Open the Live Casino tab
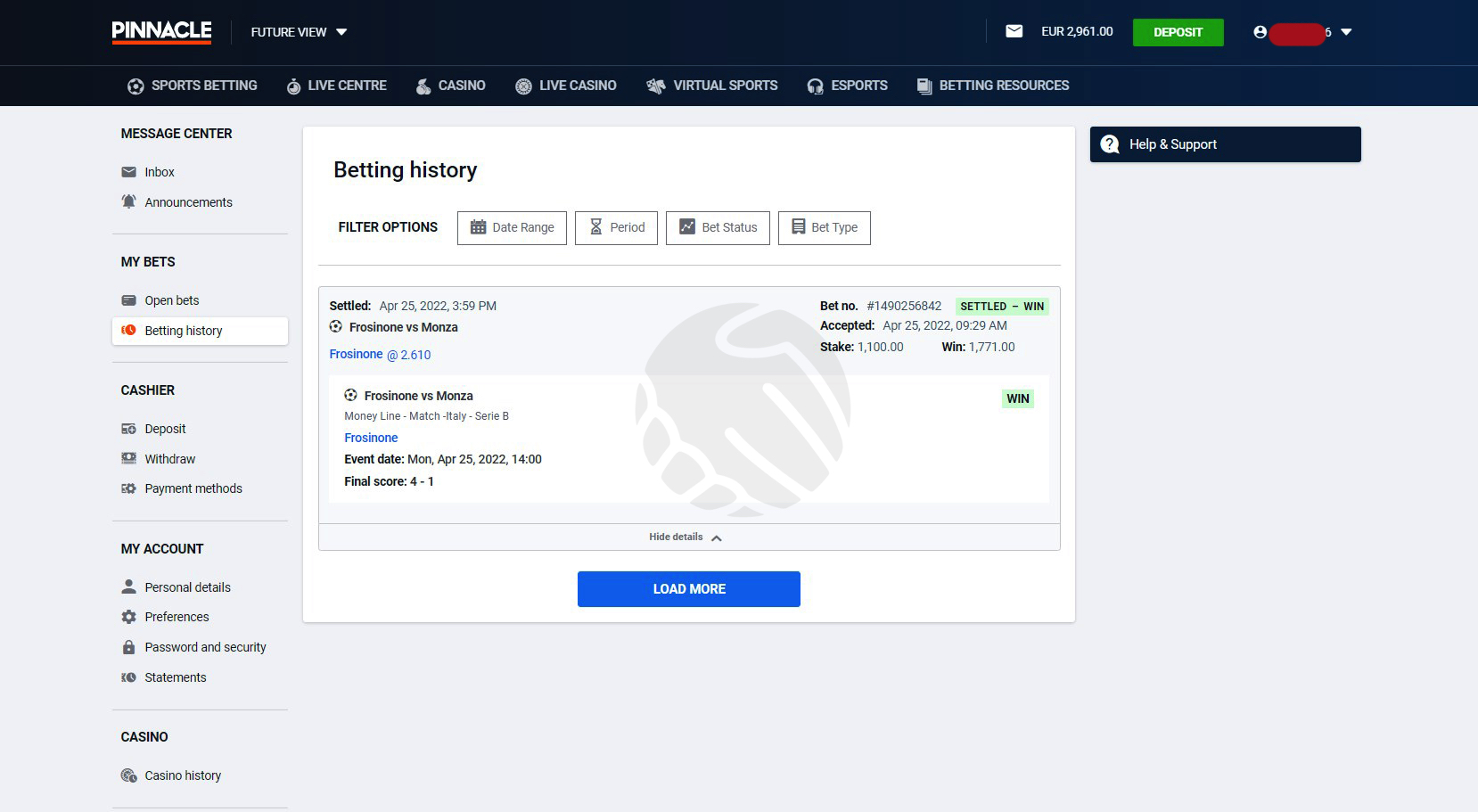This screenshot has width=1478, height=812. click(x=566, y=86)
